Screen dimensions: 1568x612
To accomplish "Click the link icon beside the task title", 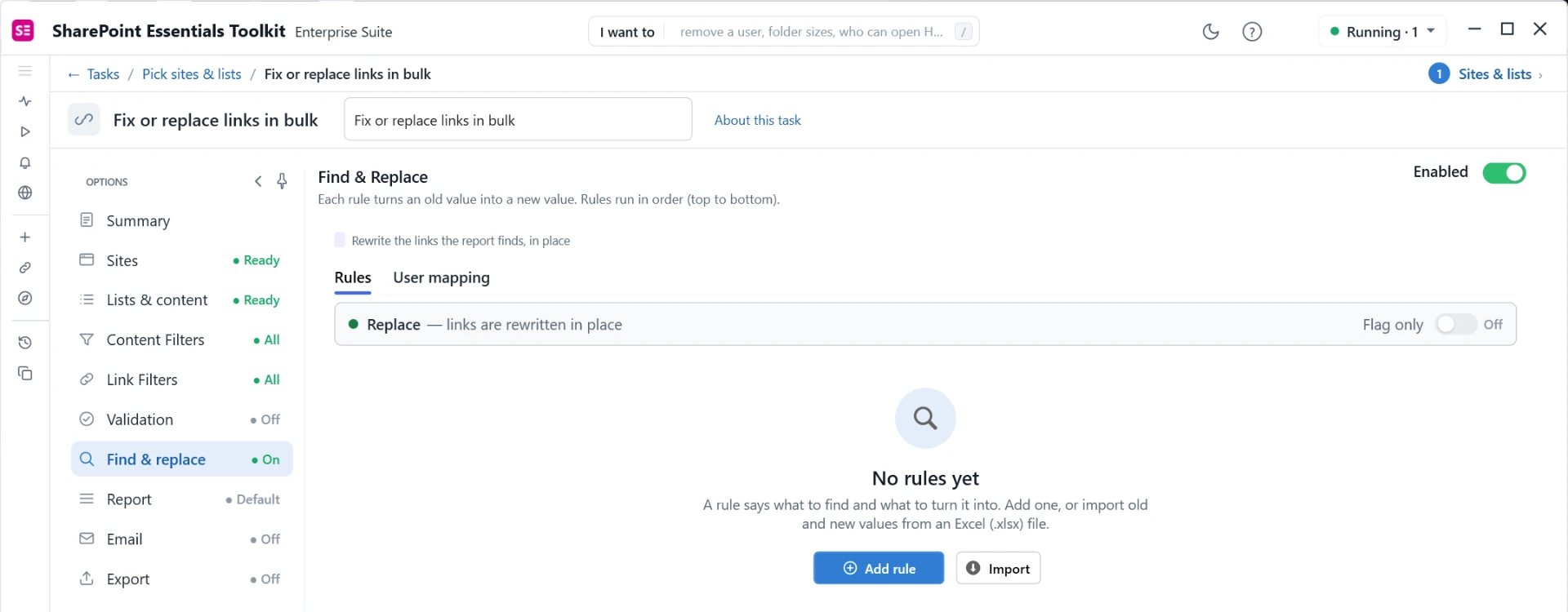I will pos(83,120).
